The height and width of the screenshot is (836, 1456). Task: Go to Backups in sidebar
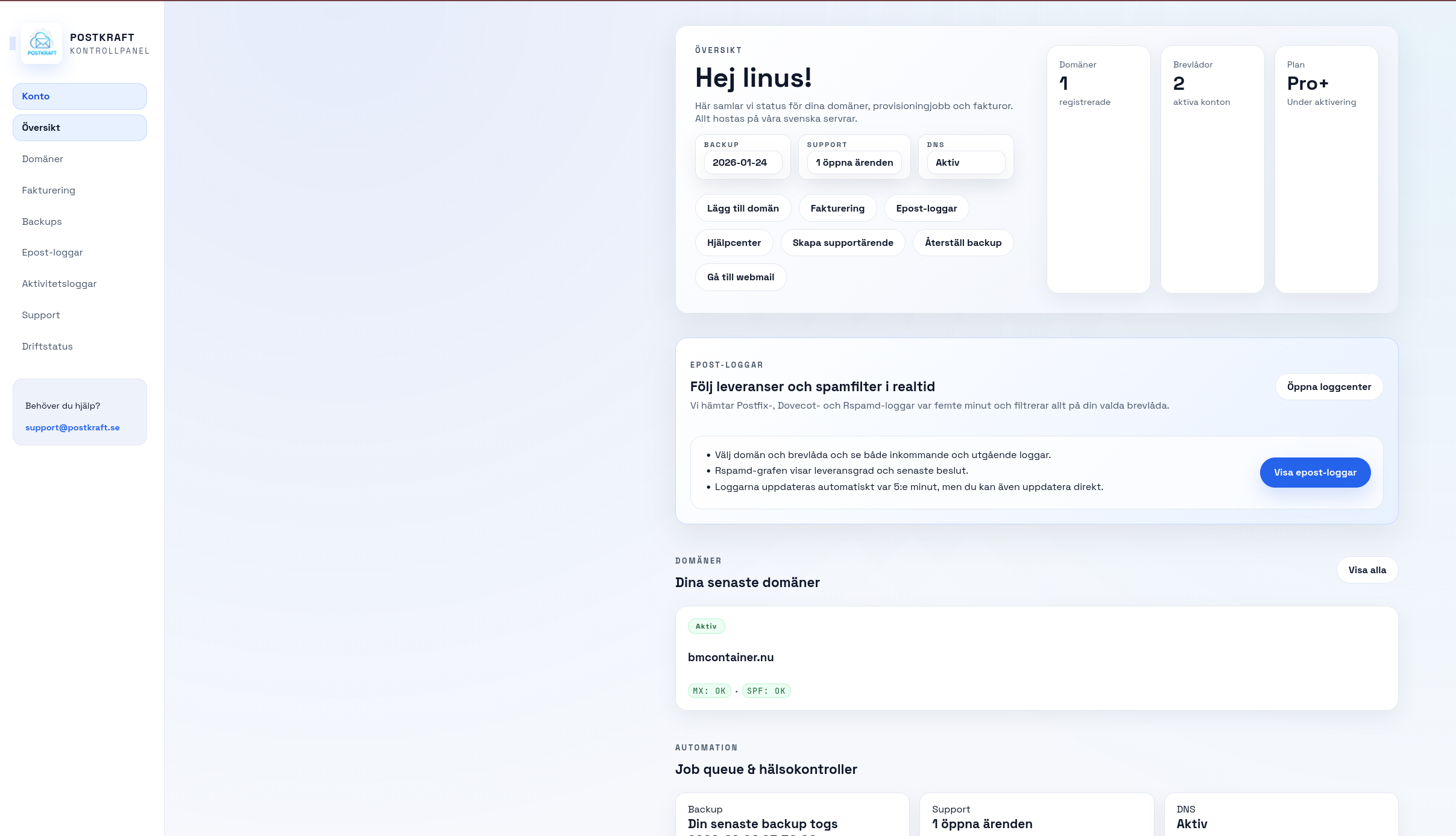pyautogui.click(x=42, y=222)
